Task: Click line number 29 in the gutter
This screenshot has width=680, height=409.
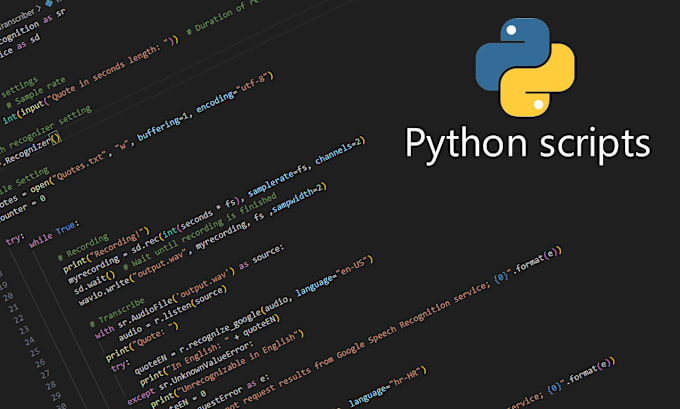Action: click(56, 396)
